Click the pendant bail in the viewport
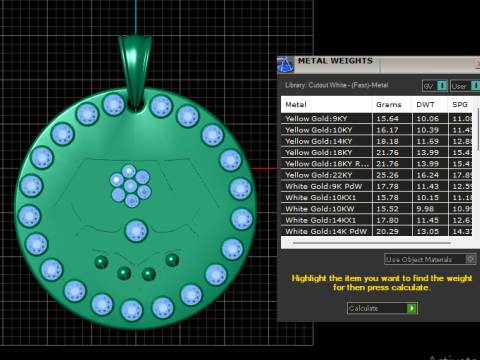Screen dimensions: 480x360 135,70
